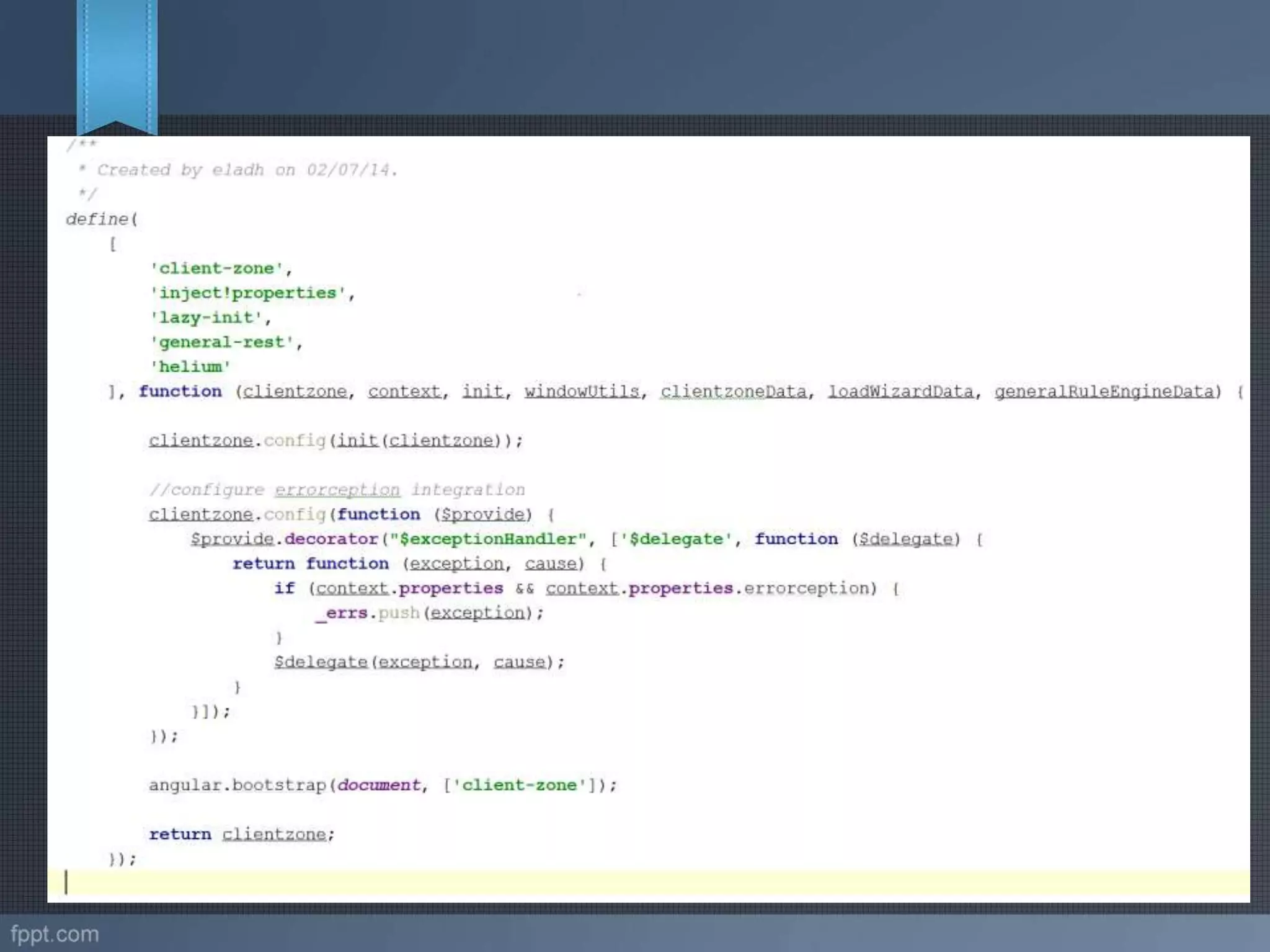Click the angular.bootstrap statement

(x=382, y=785)
